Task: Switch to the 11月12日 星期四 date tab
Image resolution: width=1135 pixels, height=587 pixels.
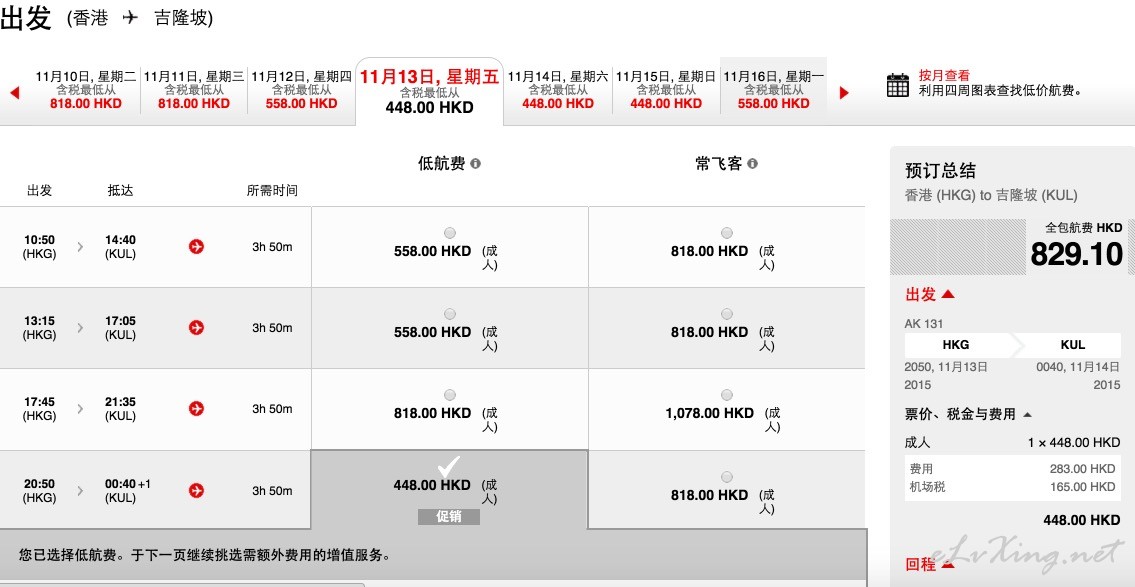Action: pos(301,90)
